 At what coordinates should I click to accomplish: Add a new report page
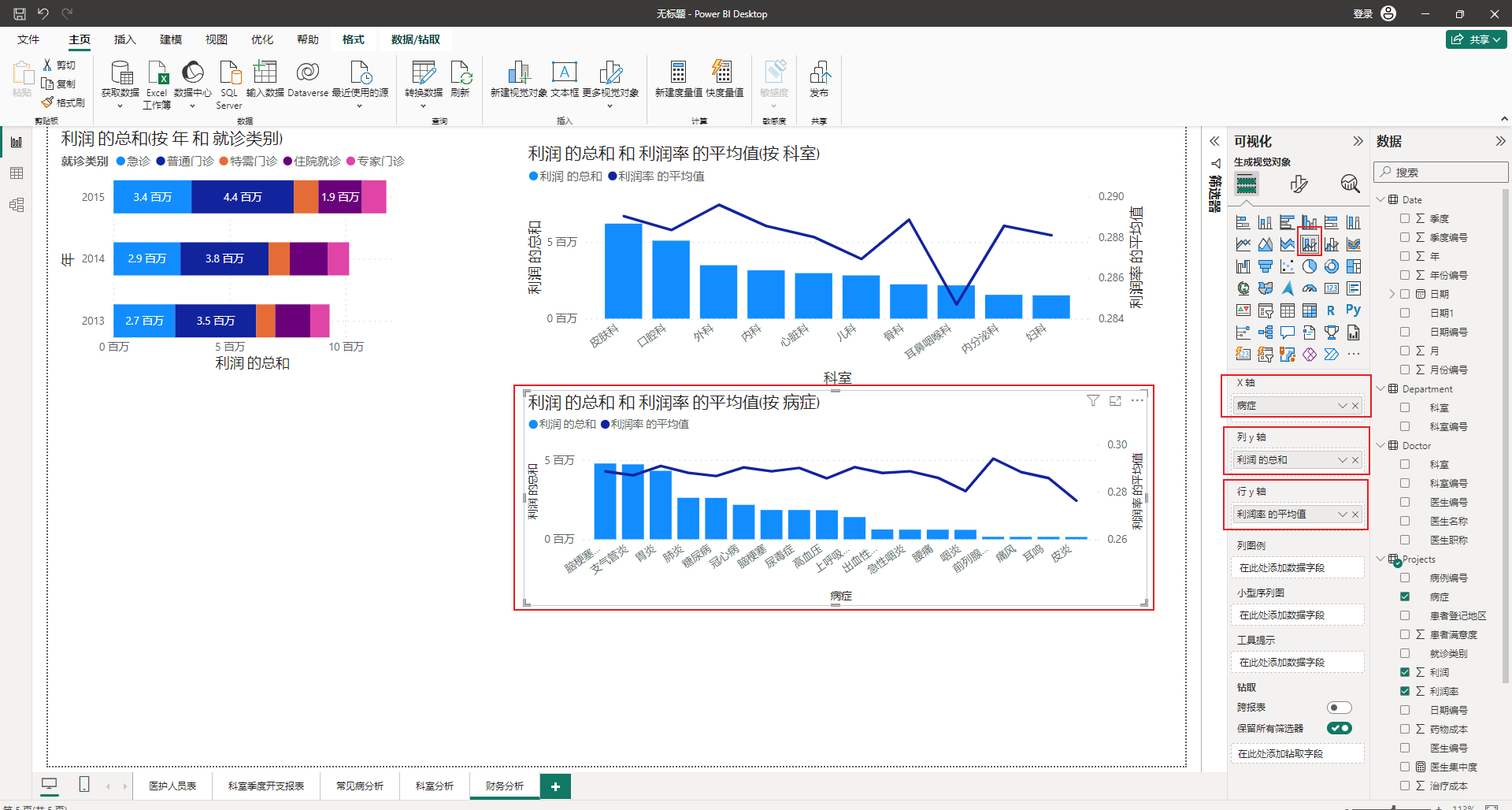coord(555,786)
